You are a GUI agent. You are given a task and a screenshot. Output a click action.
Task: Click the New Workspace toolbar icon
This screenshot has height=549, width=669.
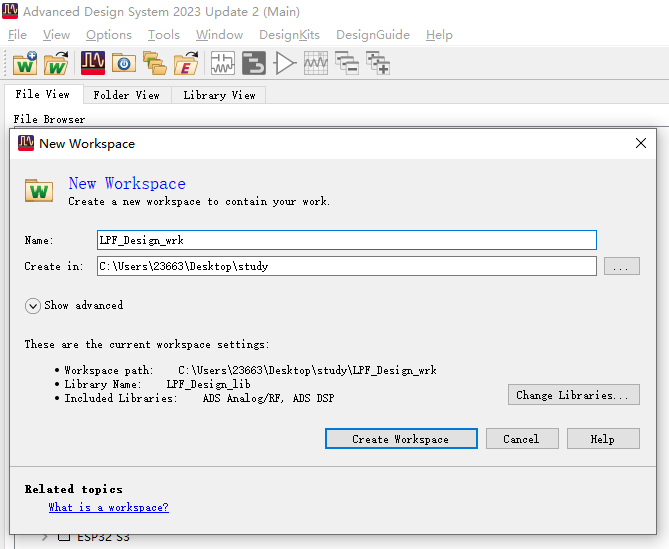coord(25,63)
